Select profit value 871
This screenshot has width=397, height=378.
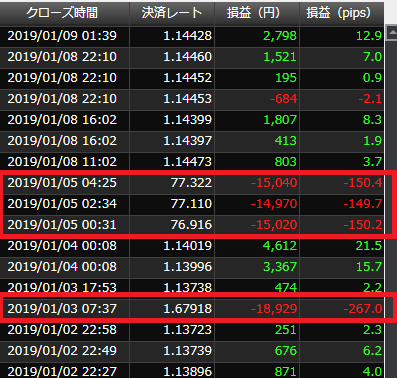pyautogui.click(x=286, y=371)
